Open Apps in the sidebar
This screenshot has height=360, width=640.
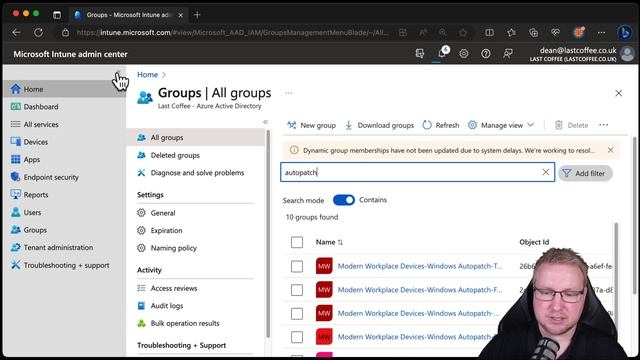point(31,159)
